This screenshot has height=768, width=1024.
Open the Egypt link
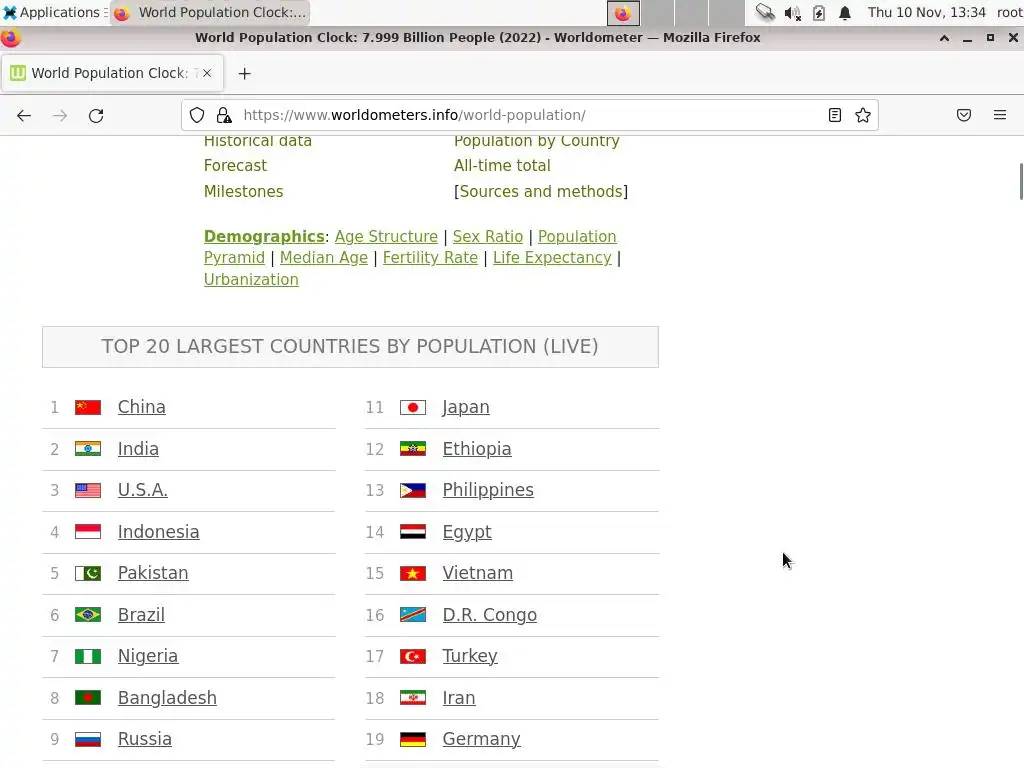point(467,532)
